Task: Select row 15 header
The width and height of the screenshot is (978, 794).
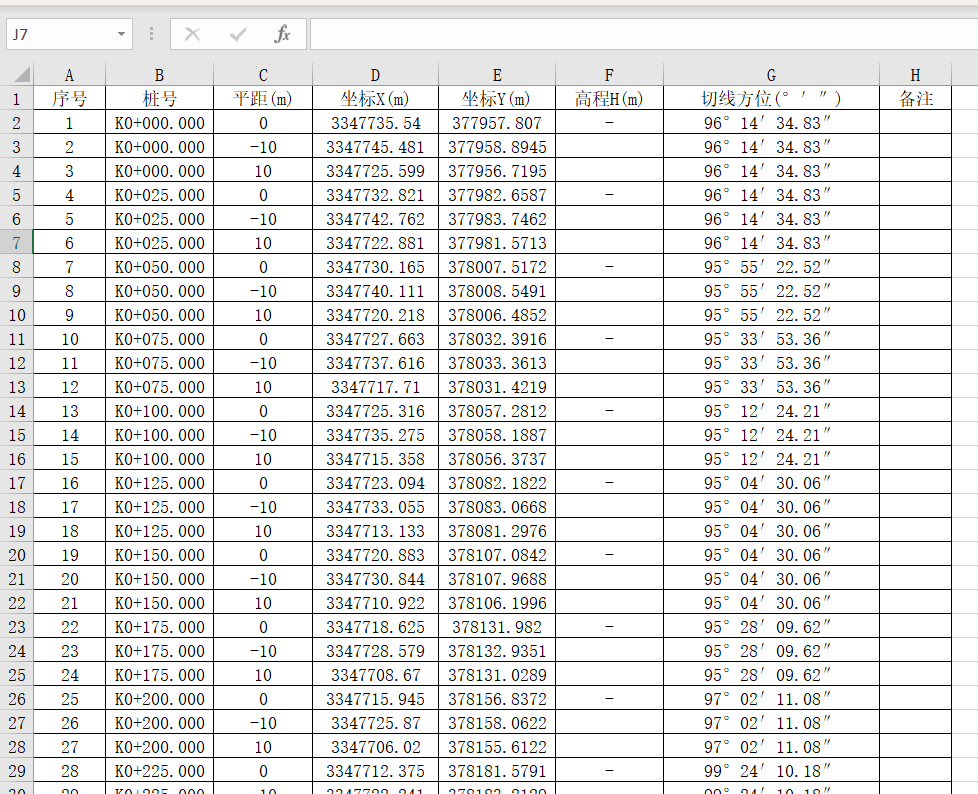Action: point(16,435)
